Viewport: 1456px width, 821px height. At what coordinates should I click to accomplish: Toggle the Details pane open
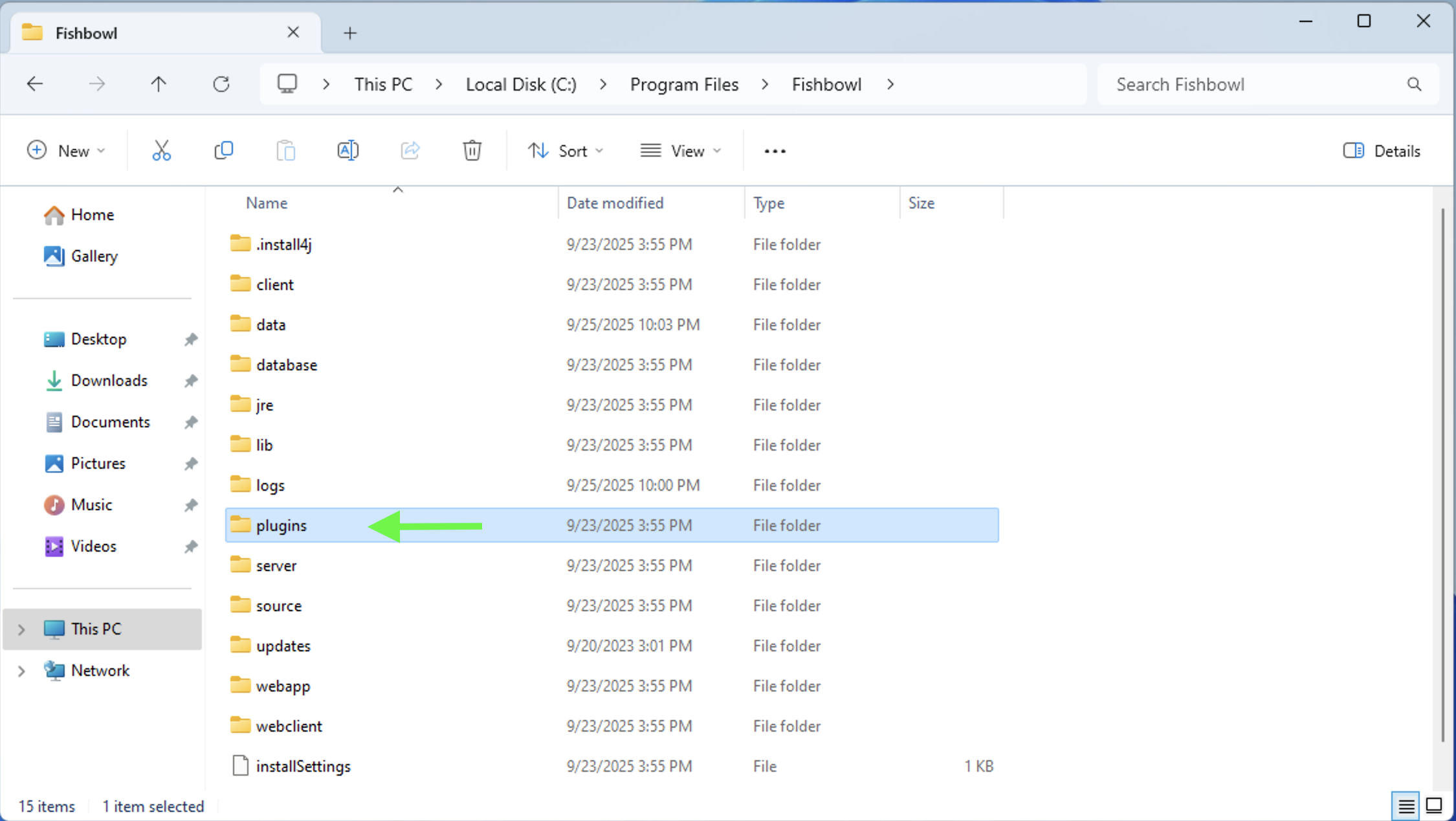click(1382, 150)
